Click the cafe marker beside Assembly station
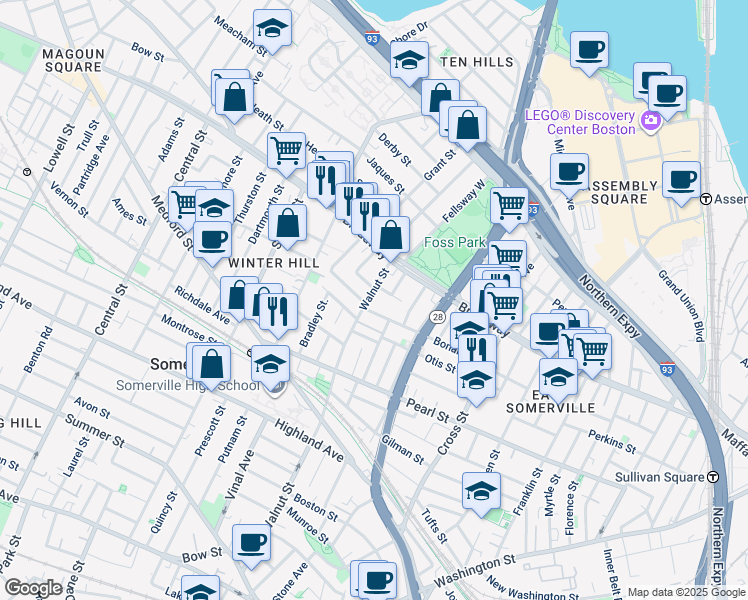 tap(682, 181)
